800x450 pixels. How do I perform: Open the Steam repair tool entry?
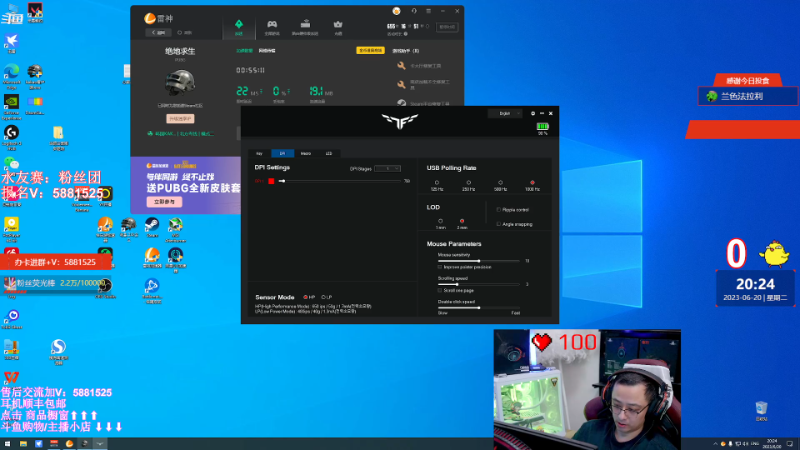[423, 104]
